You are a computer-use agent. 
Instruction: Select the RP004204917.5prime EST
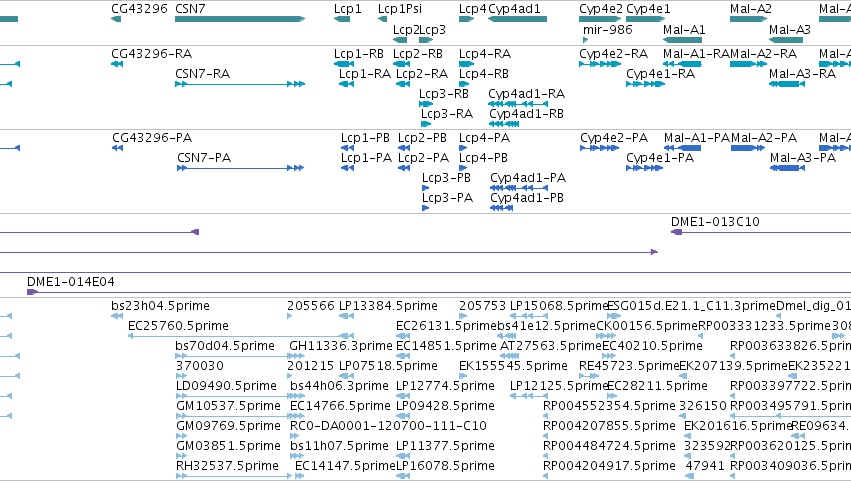545,476
